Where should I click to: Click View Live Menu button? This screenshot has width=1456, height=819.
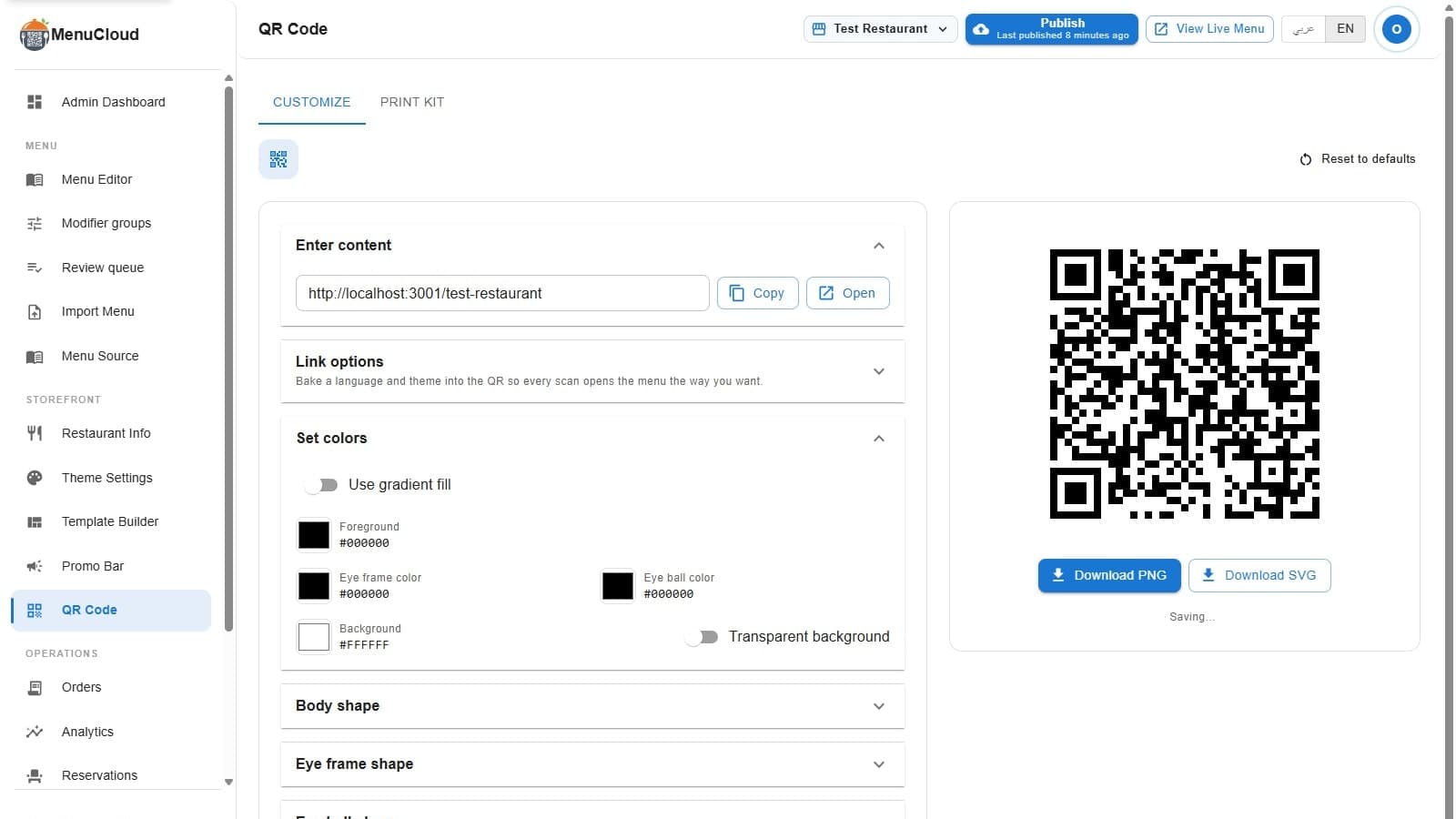tap(1209, 29)
